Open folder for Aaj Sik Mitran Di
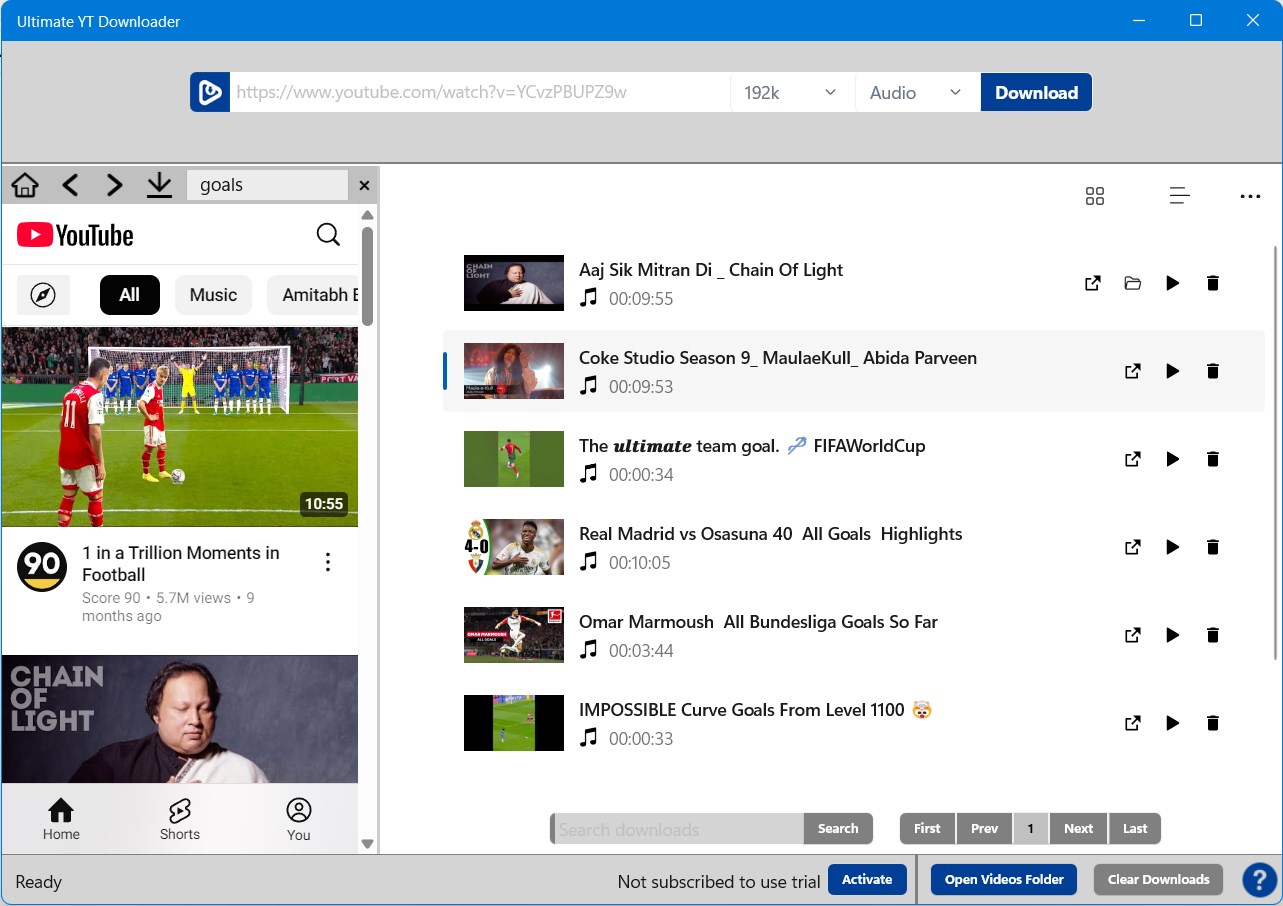The height and width of the screenshot is (906, 1283). tap(1133, 283)
